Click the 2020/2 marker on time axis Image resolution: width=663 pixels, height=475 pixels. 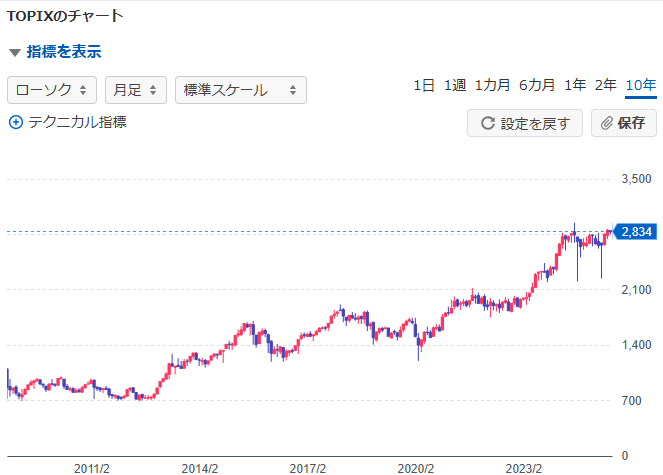(416, 468)
